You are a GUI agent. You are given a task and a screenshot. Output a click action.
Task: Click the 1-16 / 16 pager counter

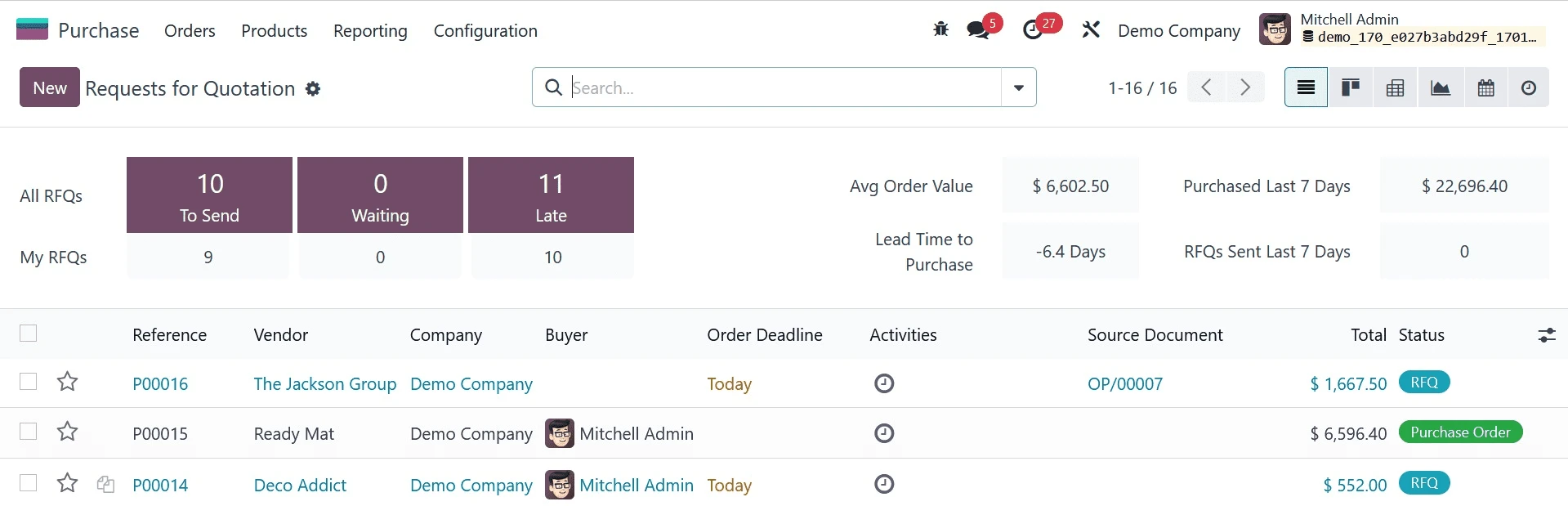(1142, 88)
